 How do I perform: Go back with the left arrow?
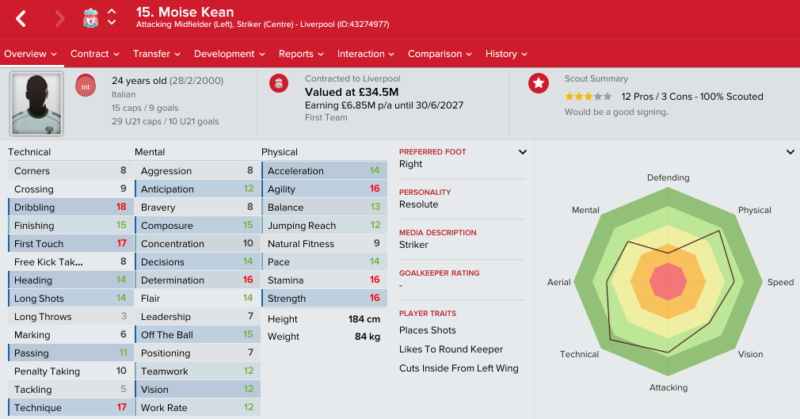coord(21,19)
